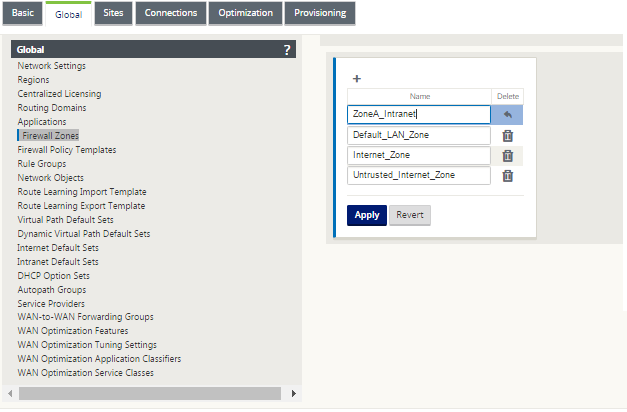Viewport: 627px width, 412px height.
Task: Open Network Objects
Action: tap(50, 178)
